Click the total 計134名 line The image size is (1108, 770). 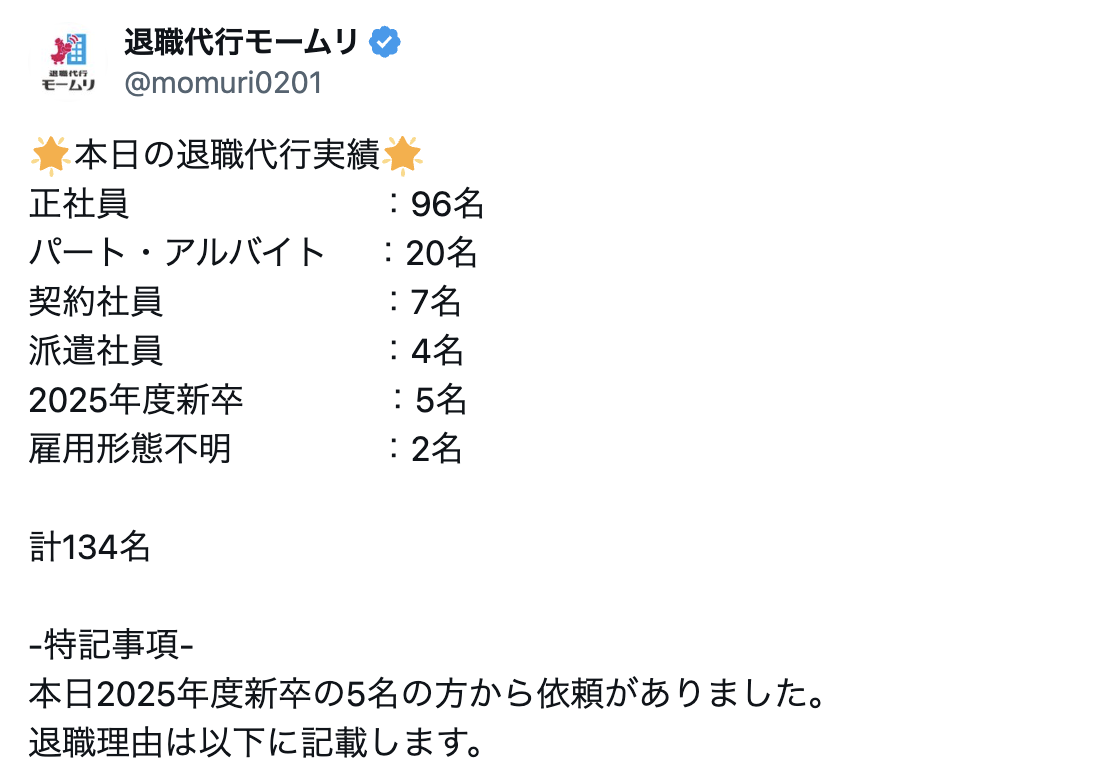pyautogui.click(x=90, y=547)
